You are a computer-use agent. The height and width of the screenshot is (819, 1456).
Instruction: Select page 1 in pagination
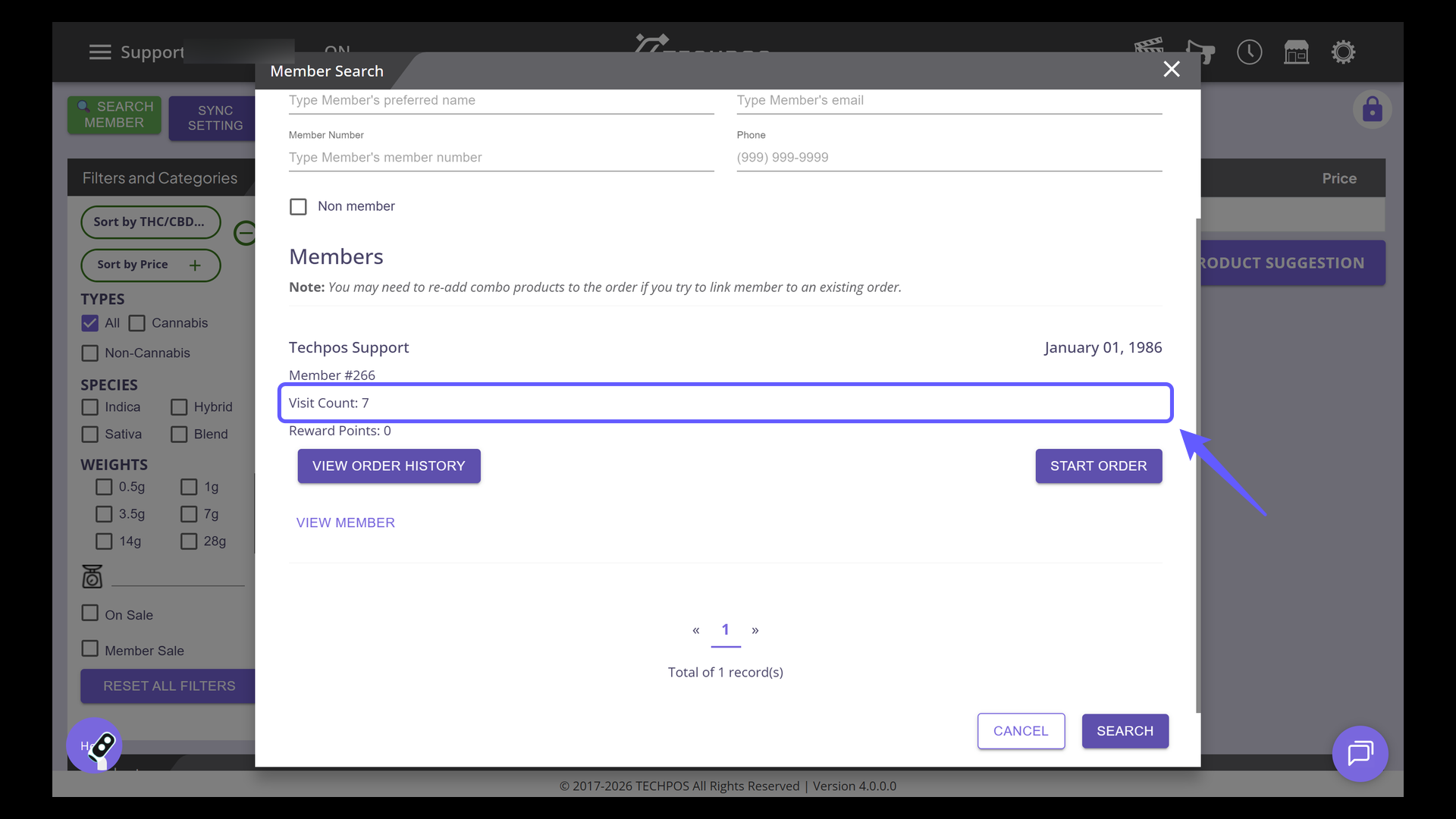725,630
